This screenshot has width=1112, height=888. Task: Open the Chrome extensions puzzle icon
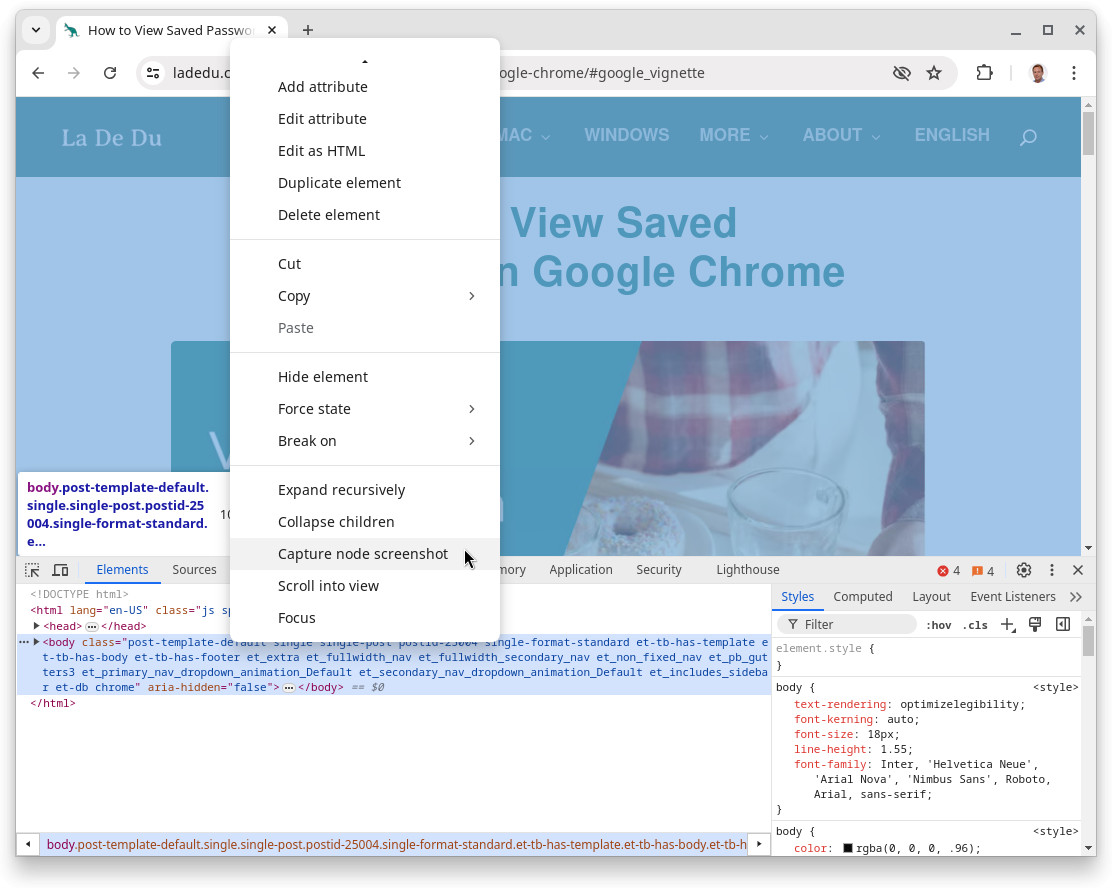(984, 73)
